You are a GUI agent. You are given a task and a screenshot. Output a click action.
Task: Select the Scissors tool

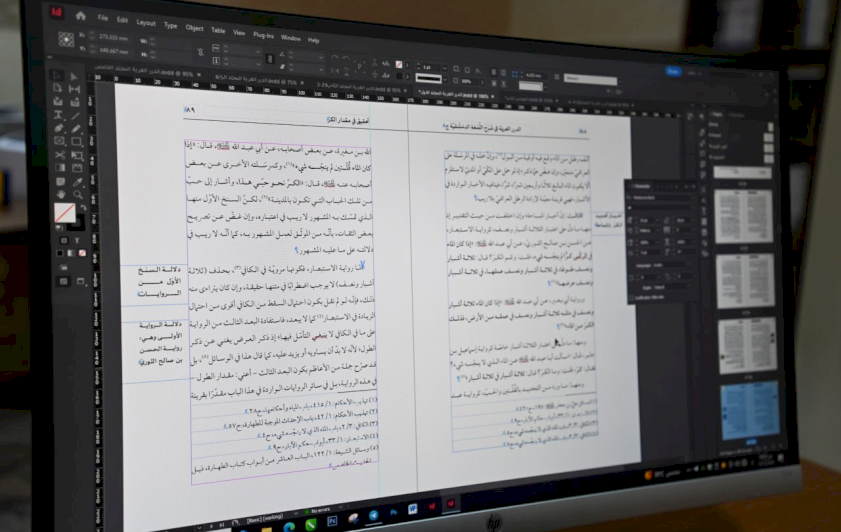pyautogui.click(x=60, y=154)
